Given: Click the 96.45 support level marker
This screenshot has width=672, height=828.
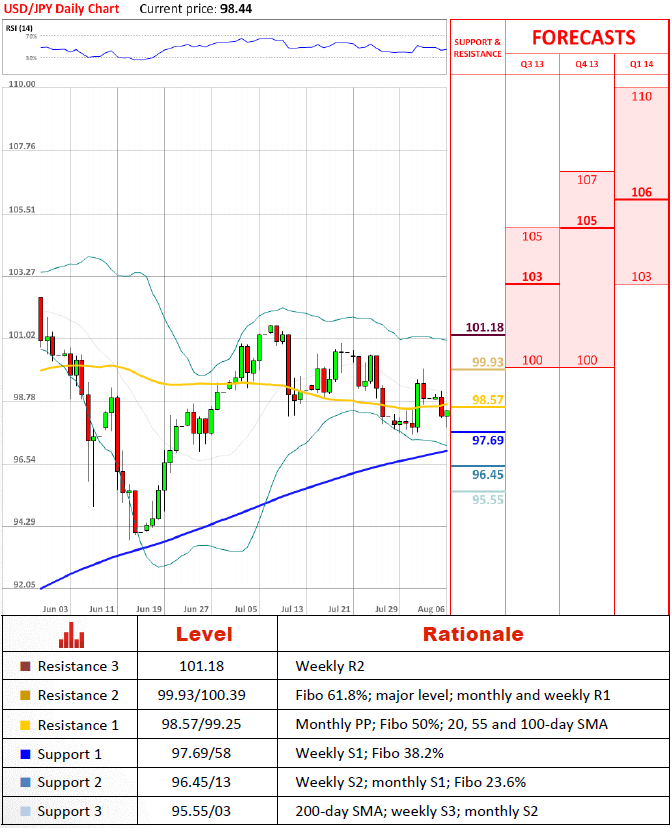Looking at the screenshot, I should (x=488, y=475).
